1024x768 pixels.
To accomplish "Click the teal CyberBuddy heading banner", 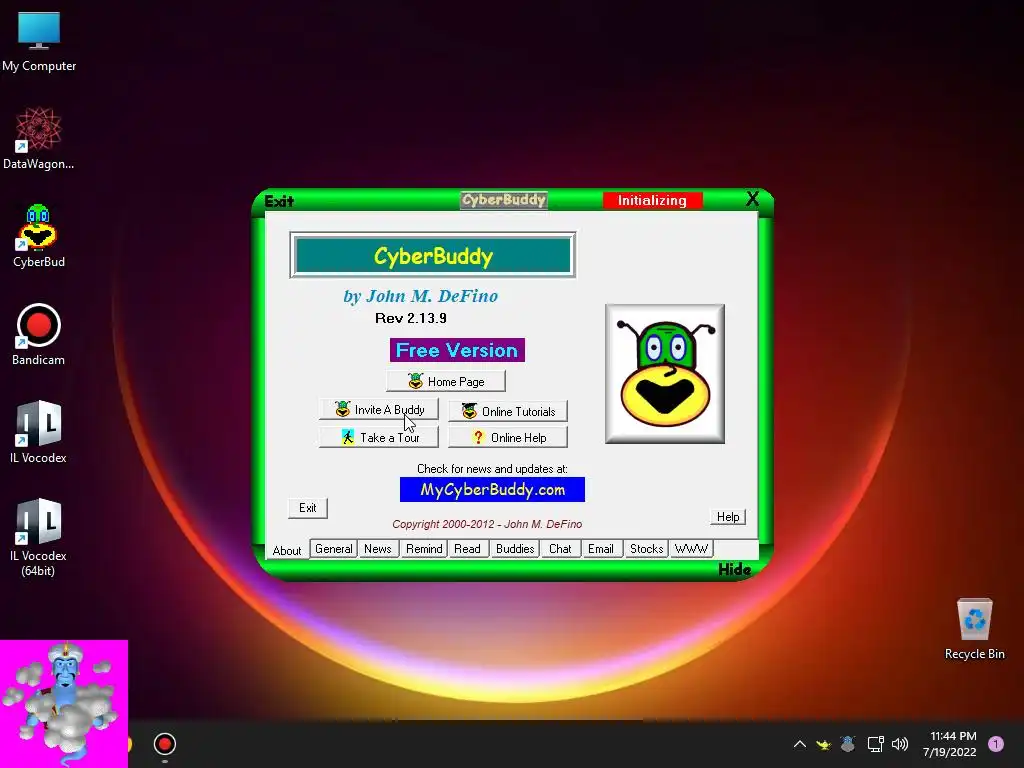I will coord(433,255).
